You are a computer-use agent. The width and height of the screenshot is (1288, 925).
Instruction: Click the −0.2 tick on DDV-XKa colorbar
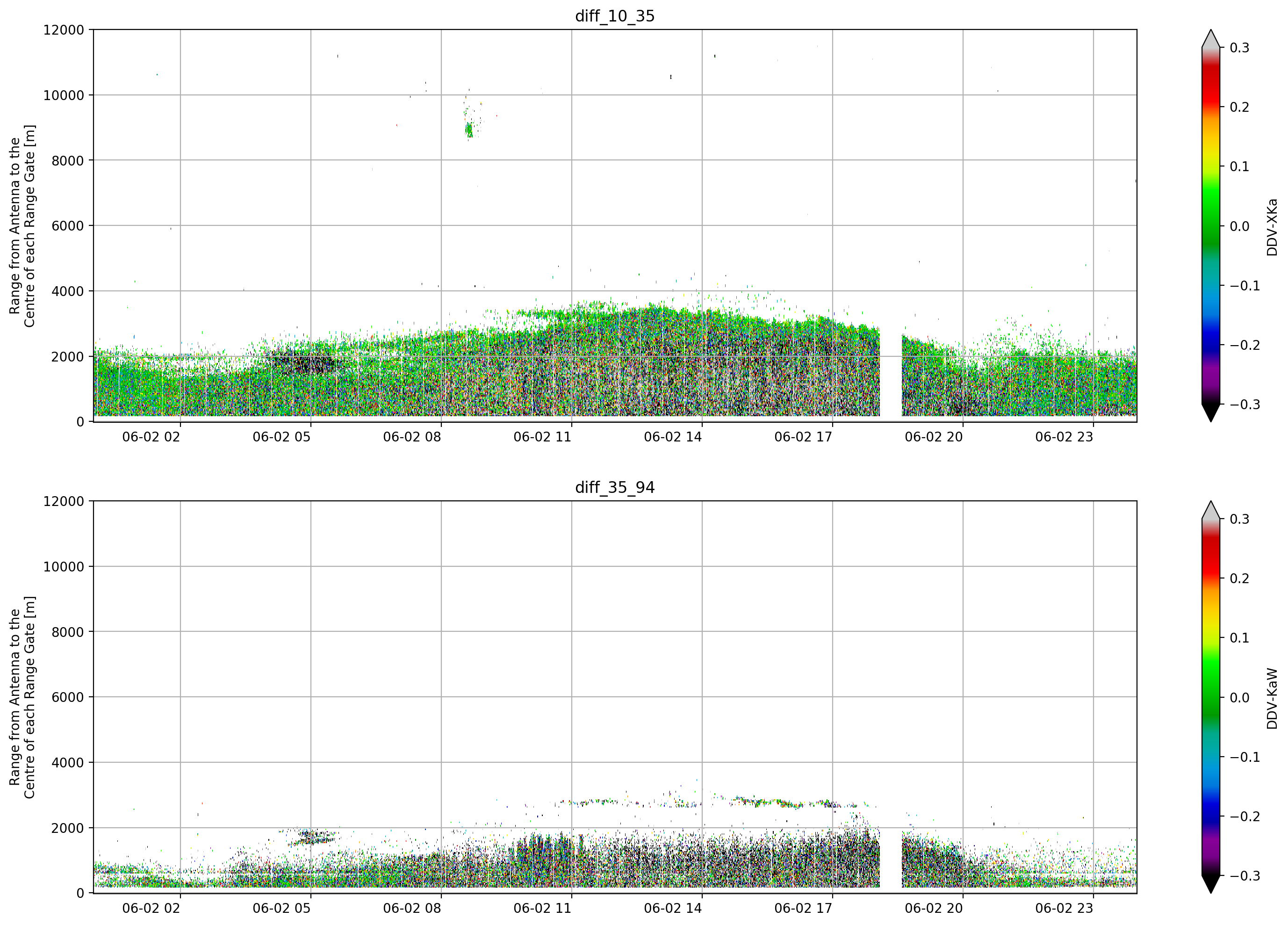(x=1245, y=345)
